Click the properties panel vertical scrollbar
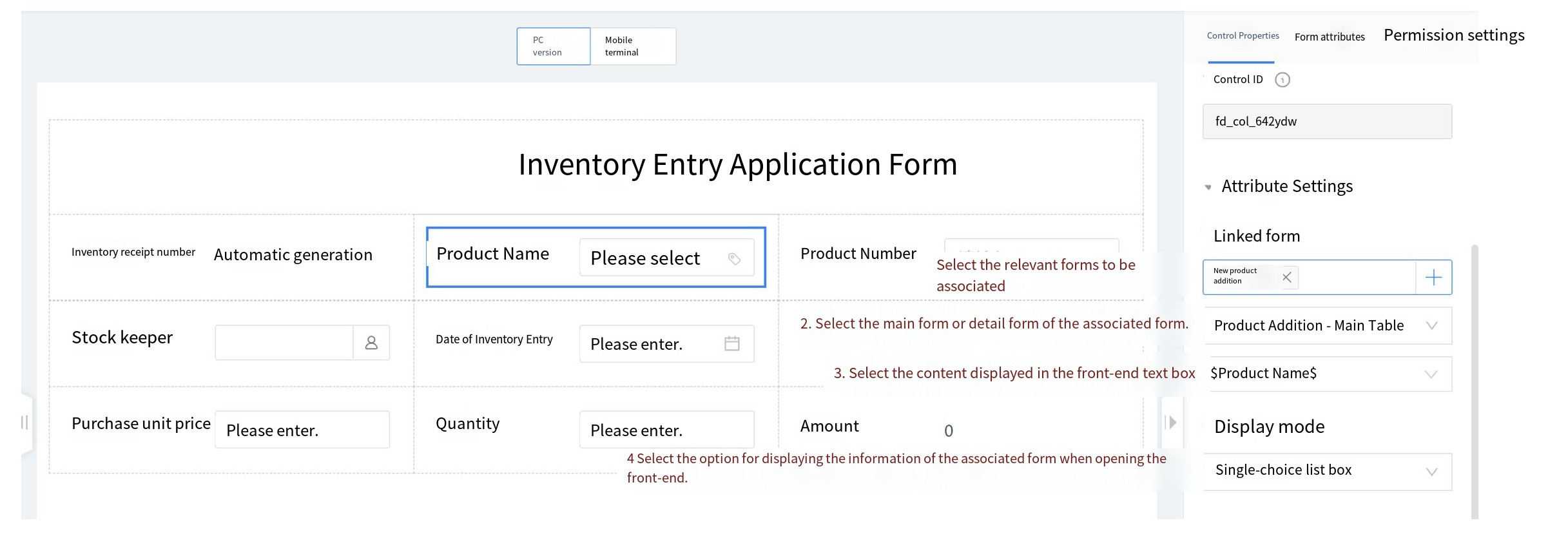 [1475, 380]
